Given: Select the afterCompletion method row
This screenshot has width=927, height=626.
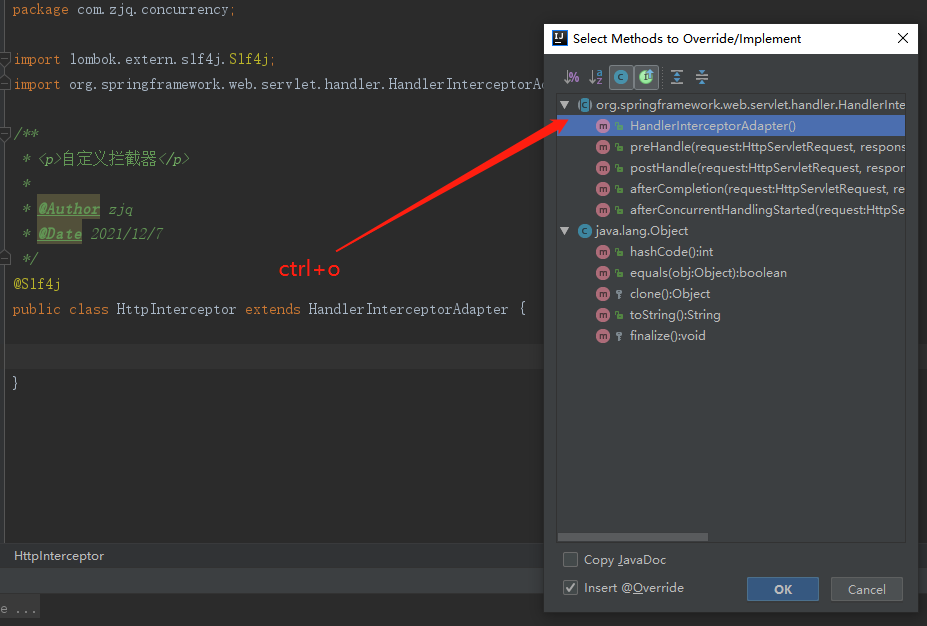Looking at the screenshot, I should click(731, 189).
